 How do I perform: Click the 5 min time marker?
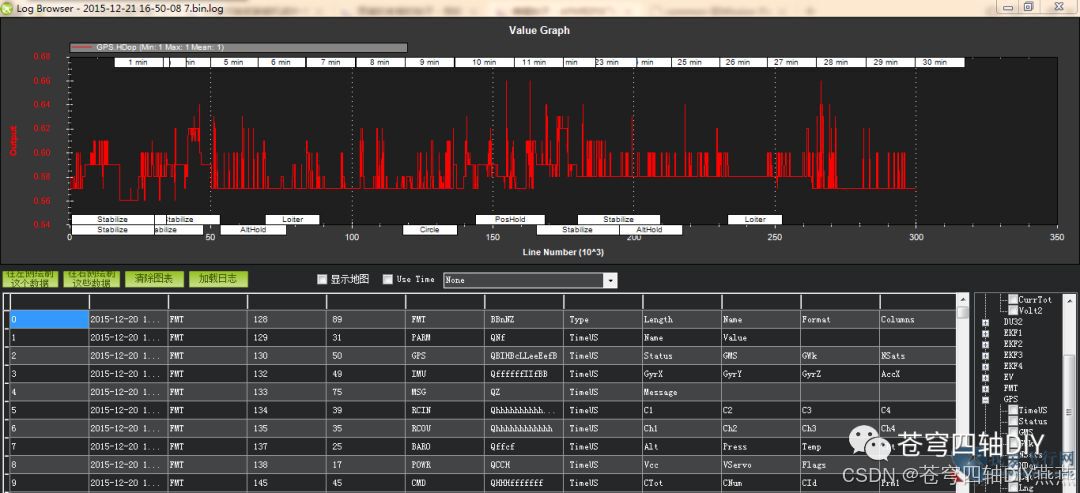233,62
